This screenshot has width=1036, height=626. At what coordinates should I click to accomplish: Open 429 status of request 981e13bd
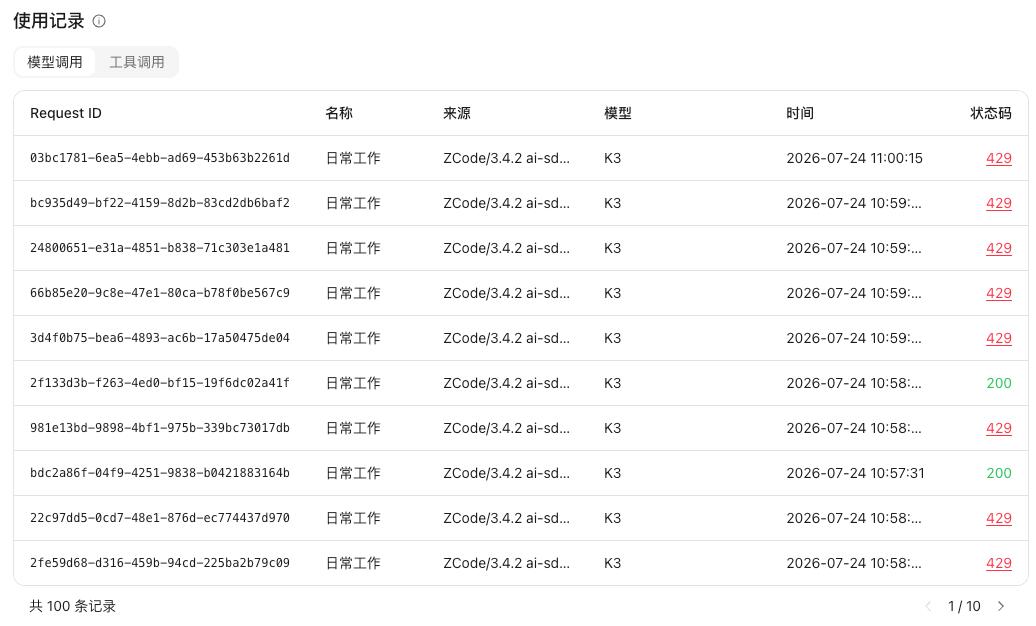[998, 428]
